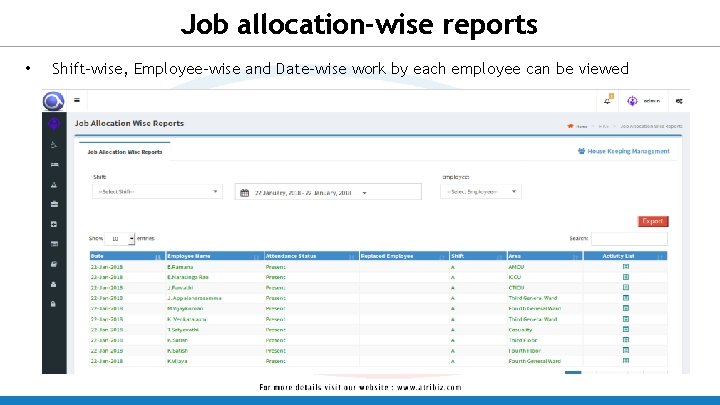This screenshot has width=720, height=405.
Task: Open the Select Shift dropdown
Action: point(157,191)
